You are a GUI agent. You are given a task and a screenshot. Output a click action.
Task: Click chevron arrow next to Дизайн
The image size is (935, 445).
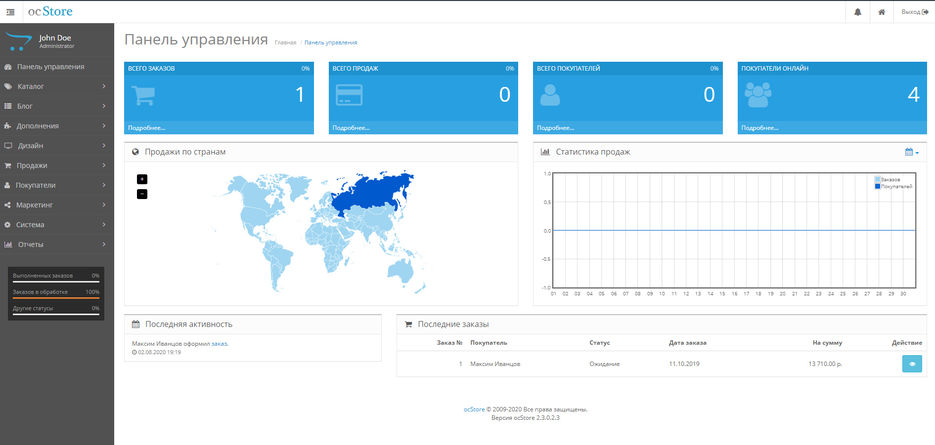click(x=104, y=146)
